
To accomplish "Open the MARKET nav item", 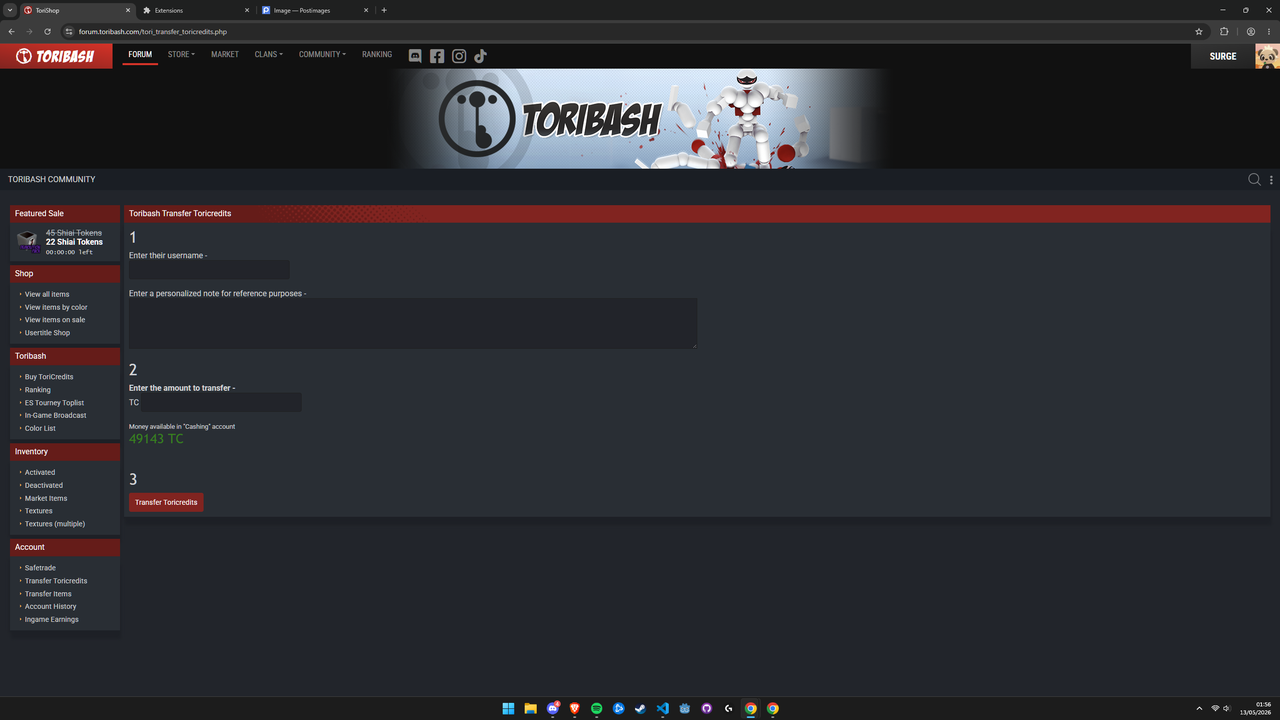I will coord(225,55).
